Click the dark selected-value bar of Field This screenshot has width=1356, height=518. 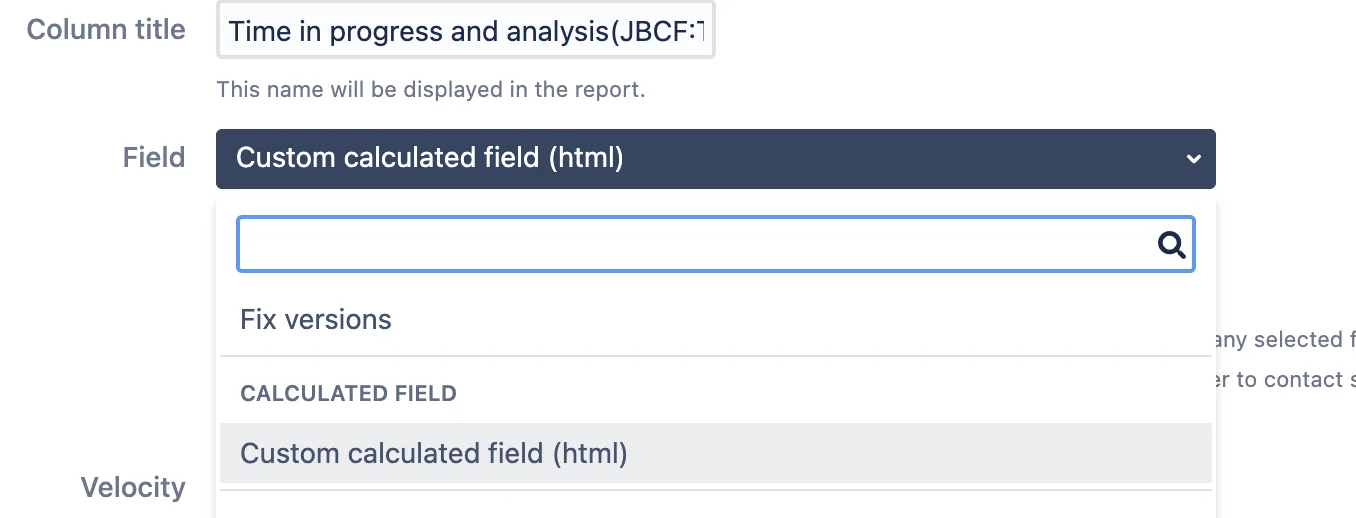(x=716, y=159)
